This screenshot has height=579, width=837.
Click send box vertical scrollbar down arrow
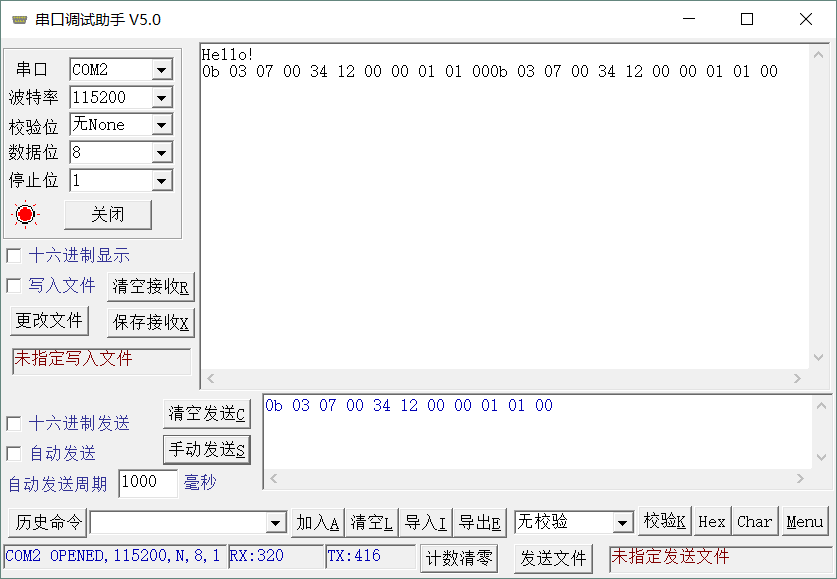tap(822, 457)
